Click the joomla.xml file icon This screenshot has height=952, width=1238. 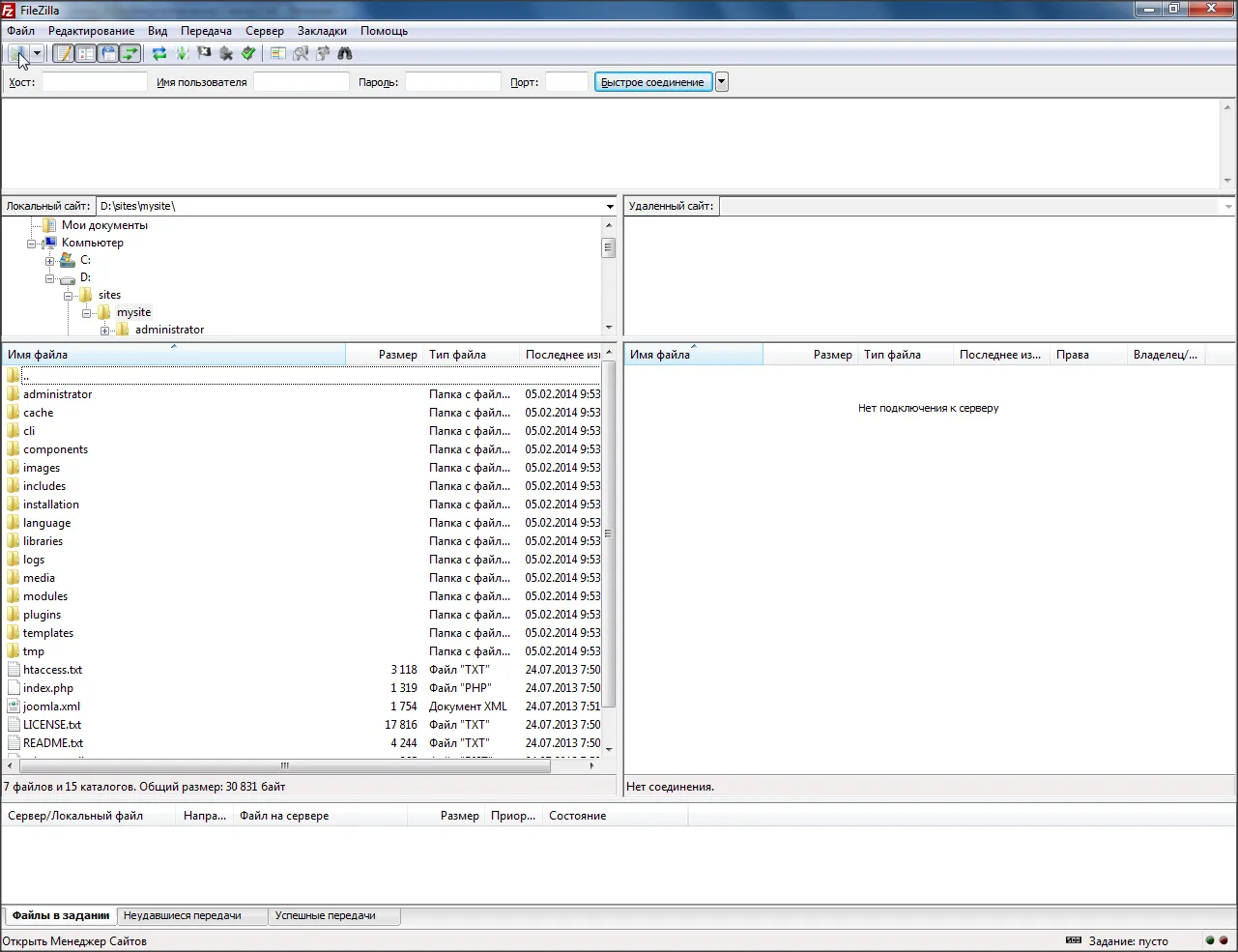(14, 707)
